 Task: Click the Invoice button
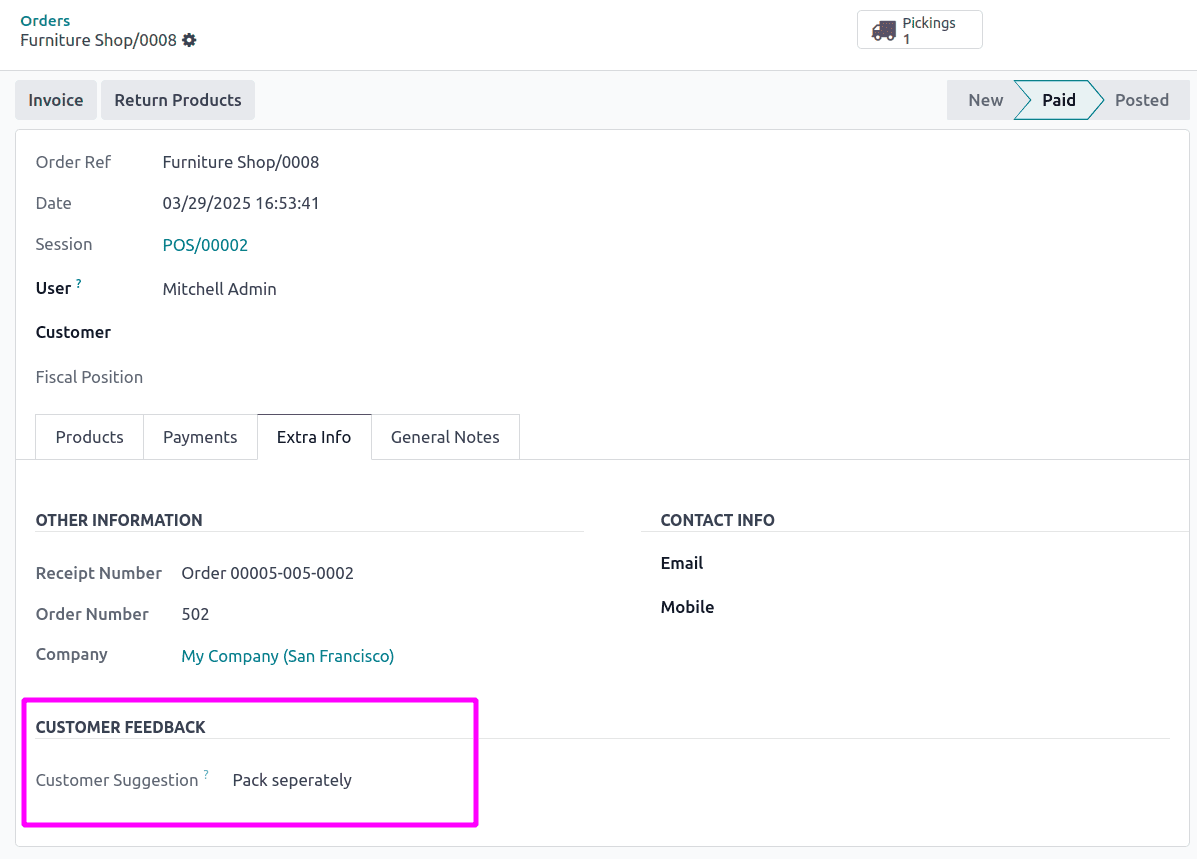pyautogui.click(x=56, y=100)
